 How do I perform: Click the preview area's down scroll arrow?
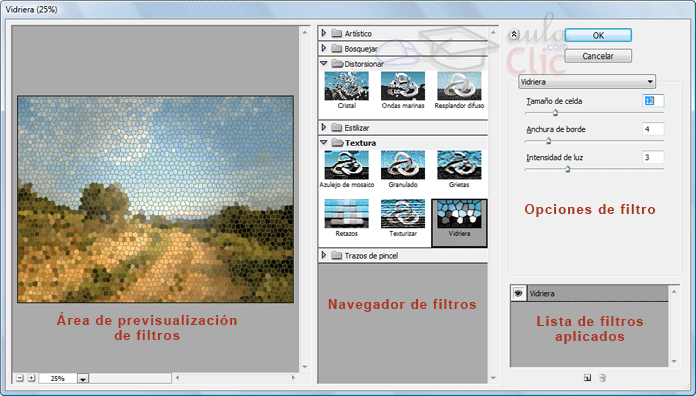click(x=305, y=367)
